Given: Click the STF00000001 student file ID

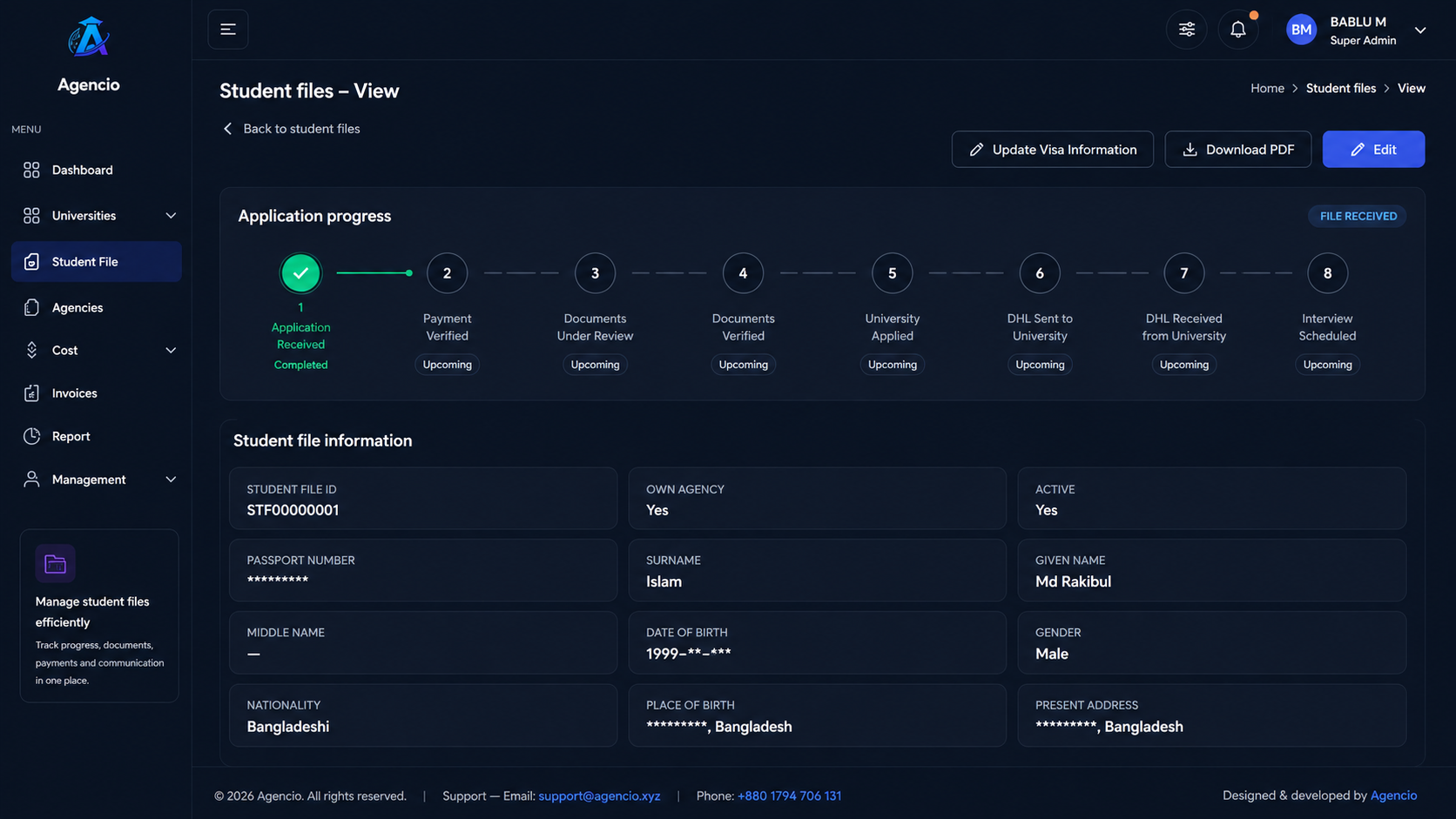Looking at the screenshot, I should coord(293,510).
